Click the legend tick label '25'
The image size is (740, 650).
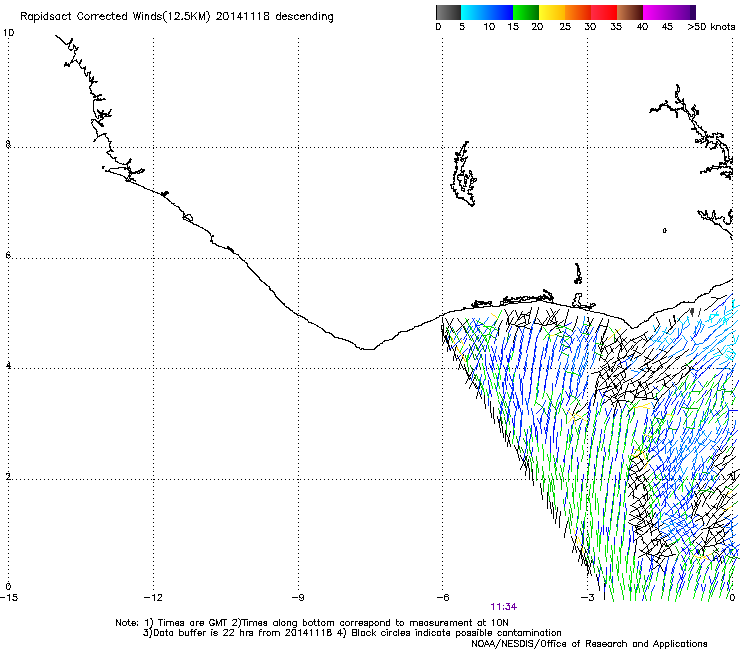pyautogui.click(x=565, y=27)
